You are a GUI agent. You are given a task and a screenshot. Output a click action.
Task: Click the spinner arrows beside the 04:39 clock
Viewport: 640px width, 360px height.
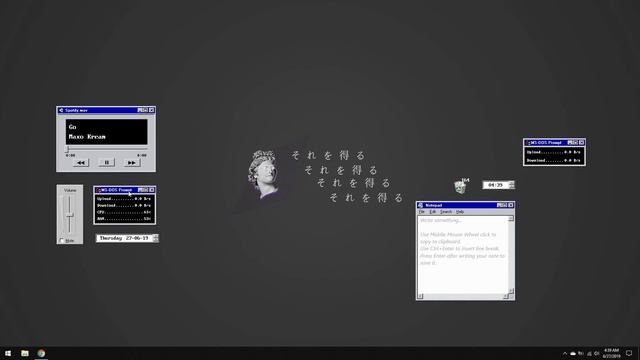512,185
